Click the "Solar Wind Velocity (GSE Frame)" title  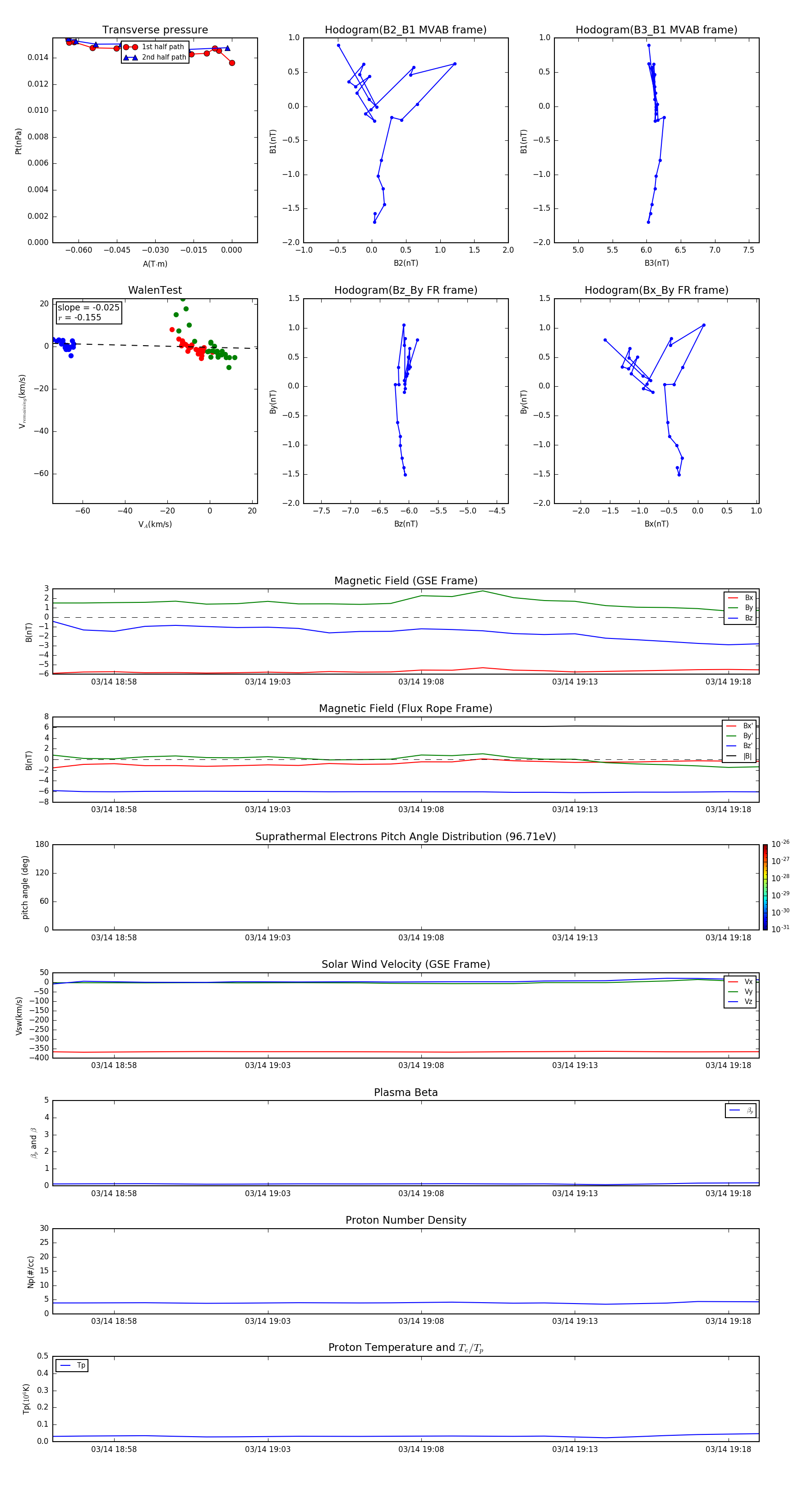[406, 964]
